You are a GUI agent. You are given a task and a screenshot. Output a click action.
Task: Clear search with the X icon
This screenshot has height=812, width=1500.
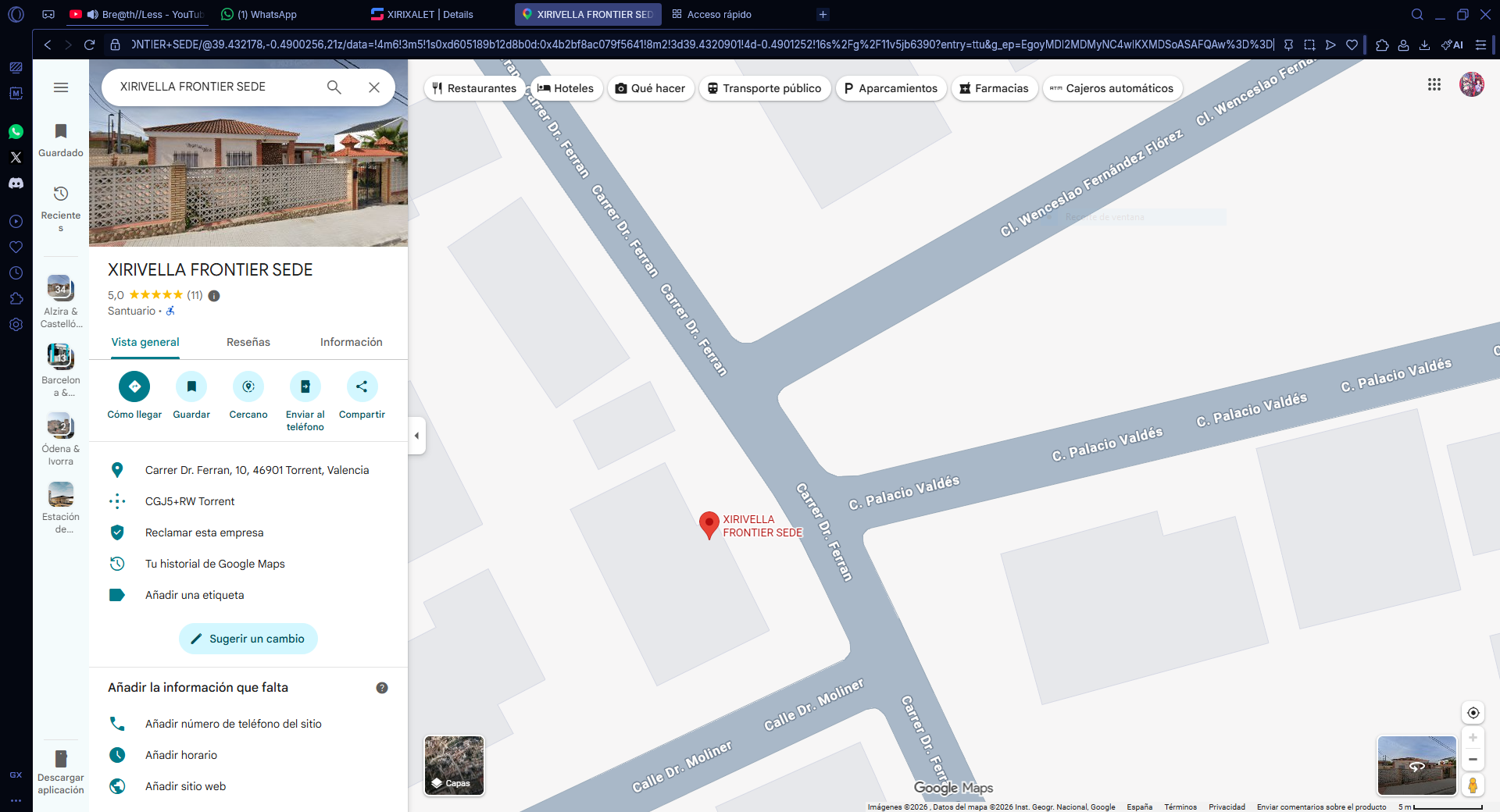point(374,87)
